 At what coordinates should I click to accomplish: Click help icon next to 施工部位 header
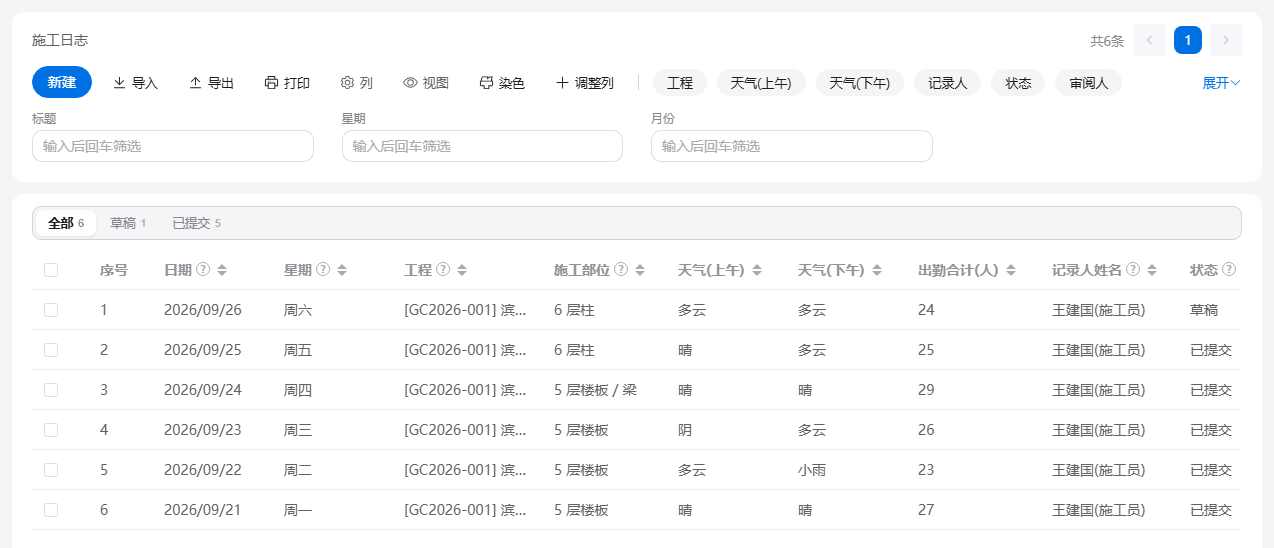coord(621,270)
